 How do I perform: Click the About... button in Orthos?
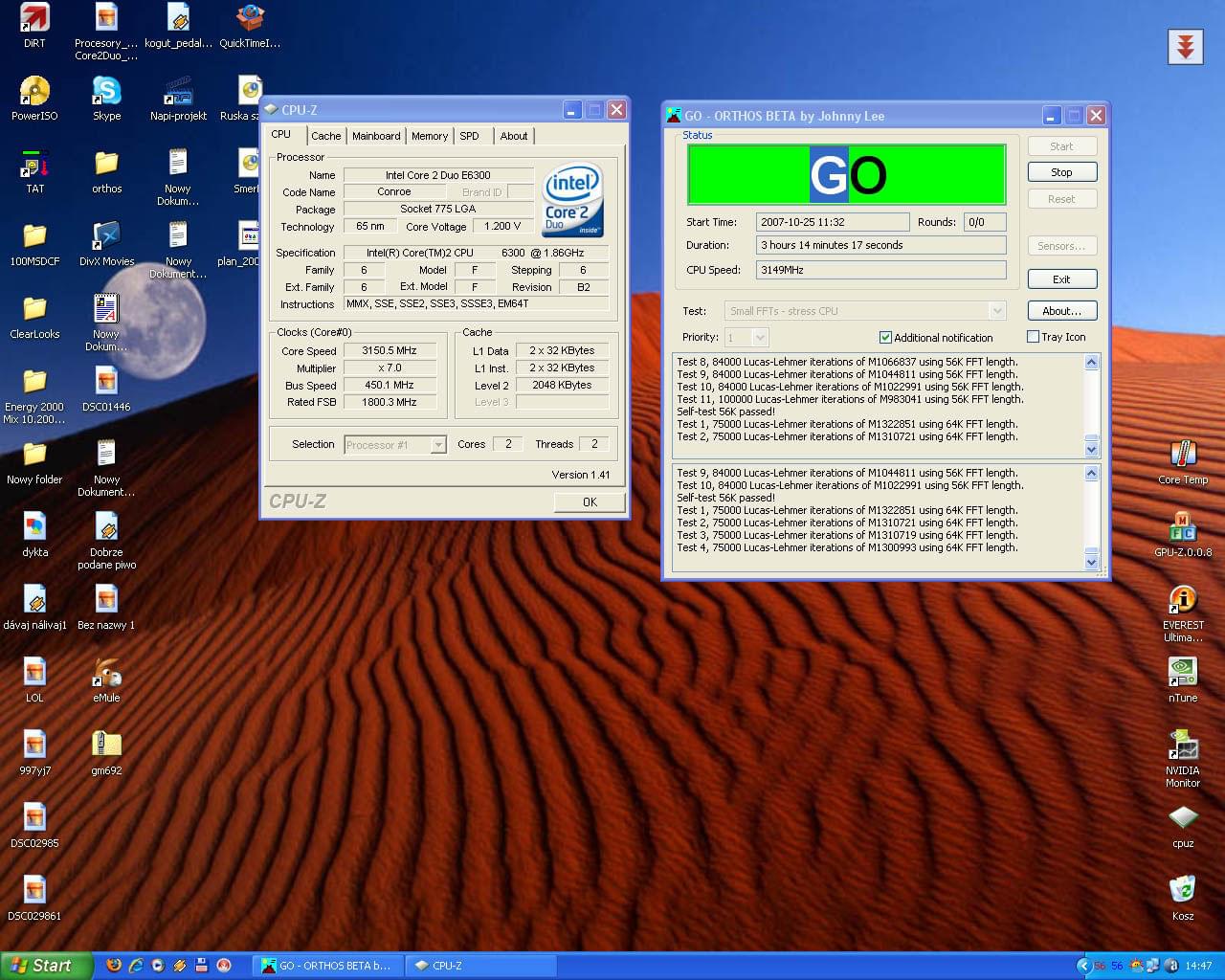point(1061,311)
